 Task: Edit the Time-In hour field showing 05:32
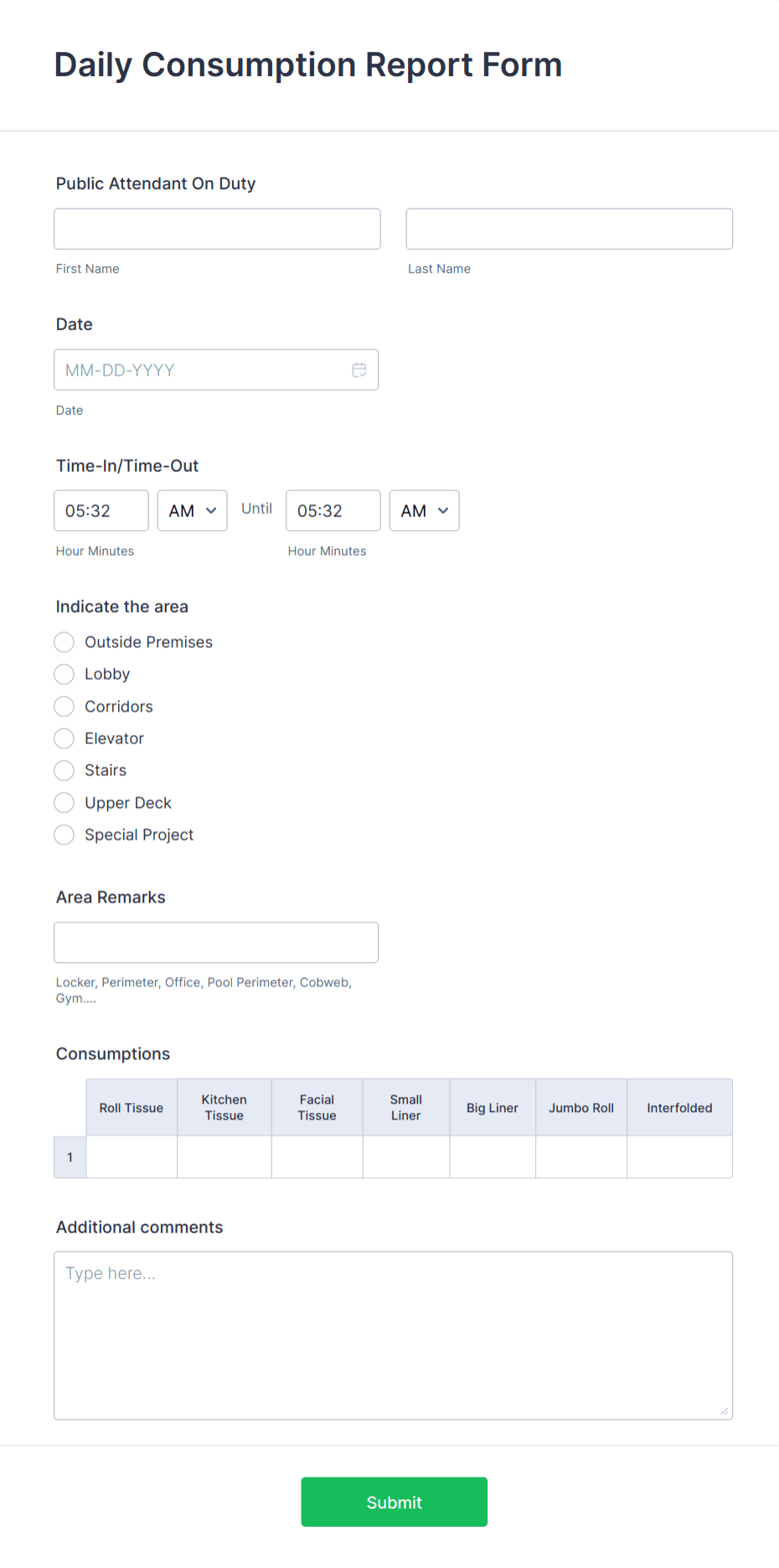(x=101, y=510)
